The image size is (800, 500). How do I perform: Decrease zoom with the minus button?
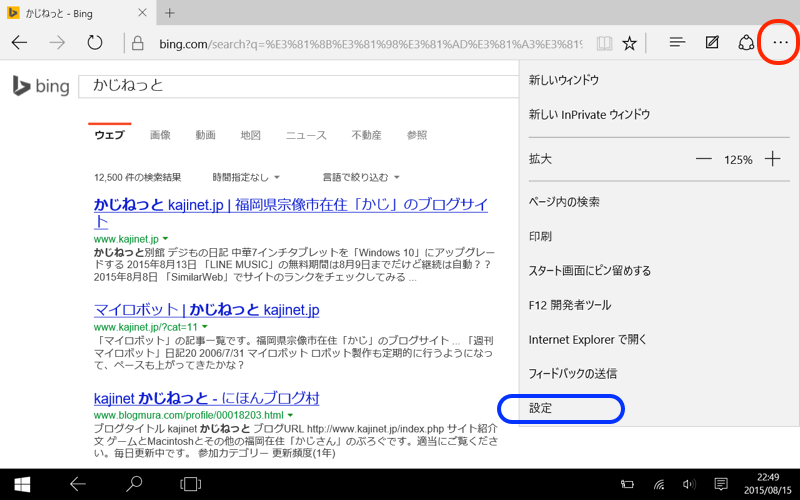(x=704, y=159)
